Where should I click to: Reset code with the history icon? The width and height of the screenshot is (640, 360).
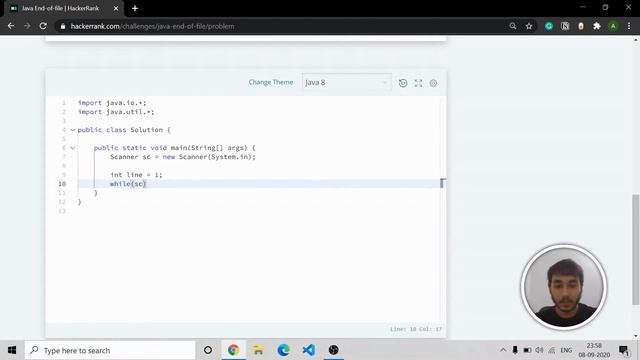(x=403, y=83)
